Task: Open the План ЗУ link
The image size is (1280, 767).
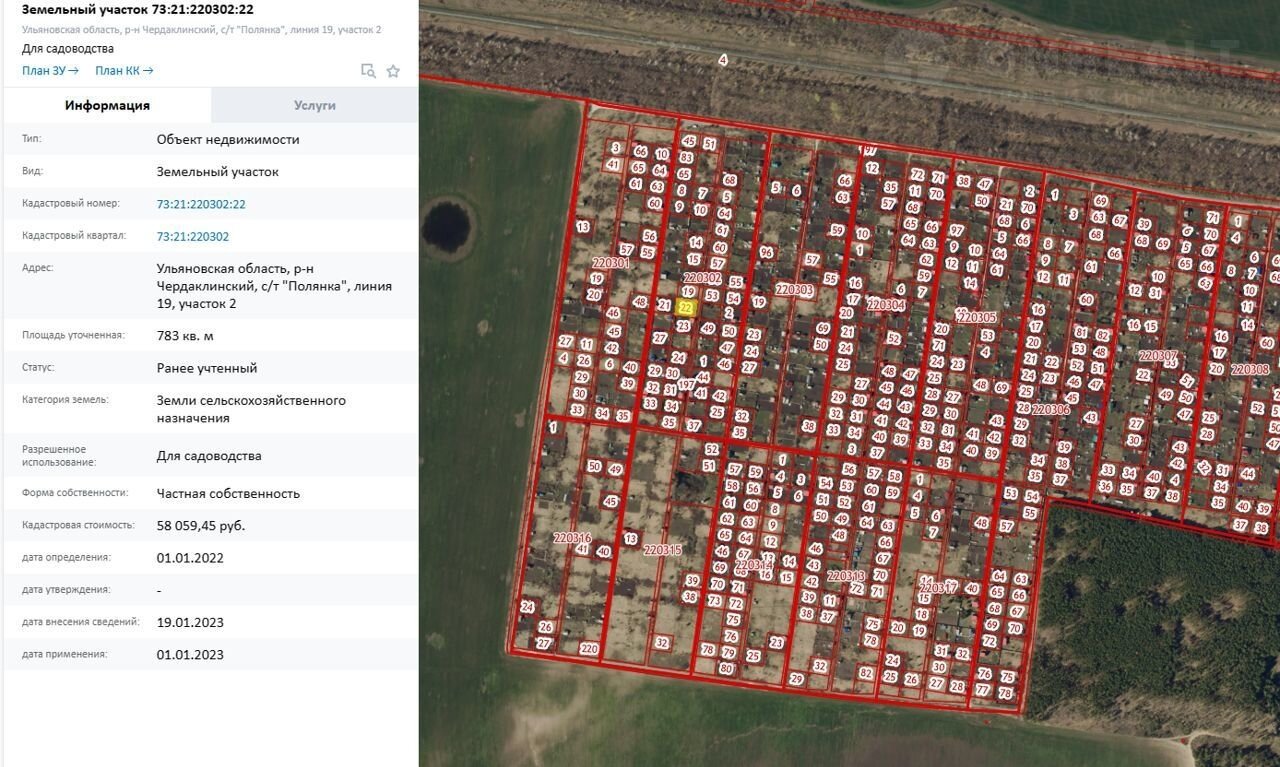Action: click(x=50, y=70)
